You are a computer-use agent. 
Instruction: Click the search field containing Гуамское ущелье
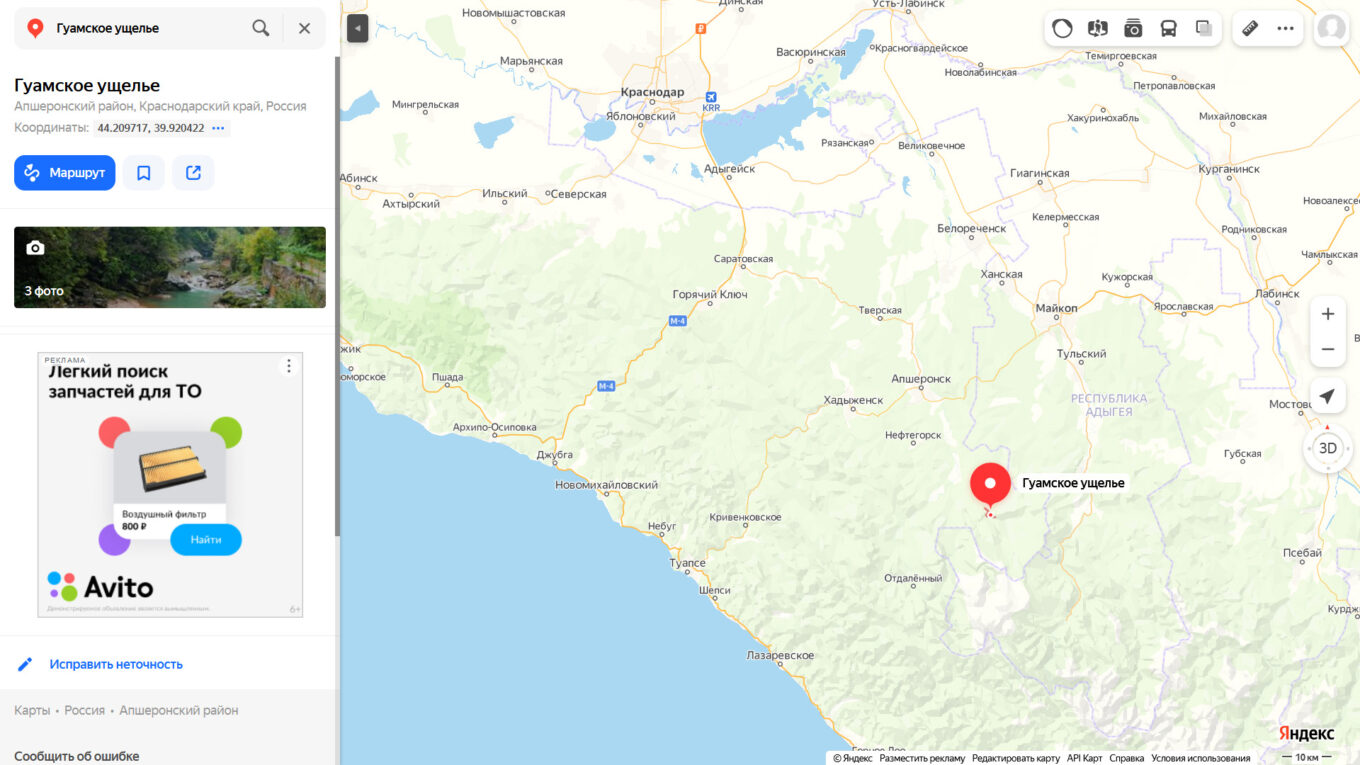(x=148, y=28)
